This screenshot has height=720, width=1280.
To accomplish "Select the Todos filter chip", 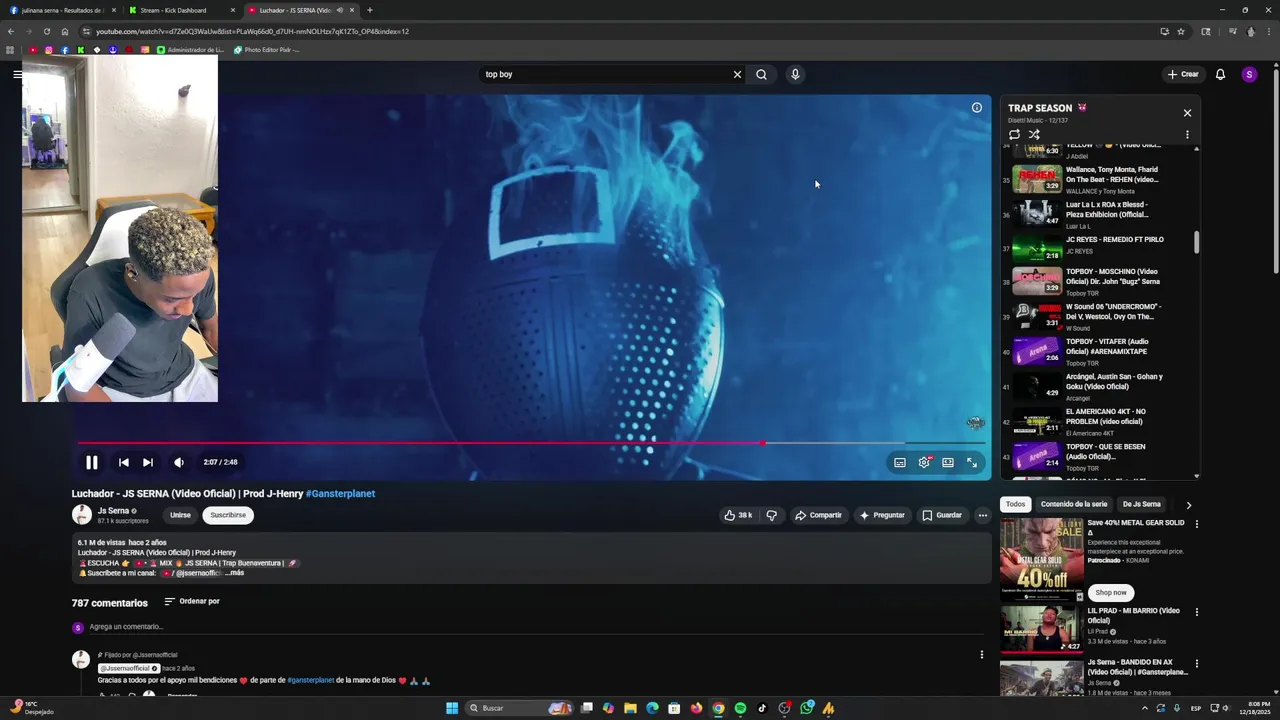I will (x=1015, y=504).
